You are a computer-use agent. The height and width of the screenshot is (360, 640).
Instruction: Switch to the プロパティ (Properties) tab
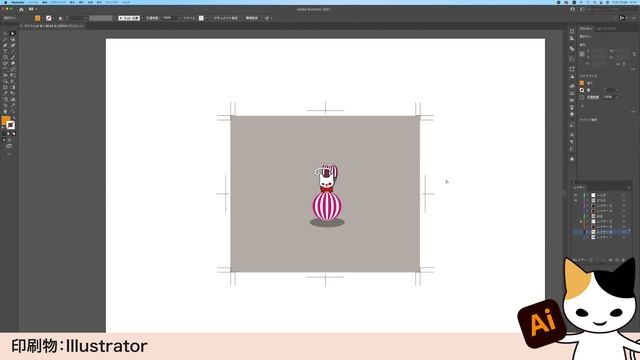pyautogui.click(x=587, y=29)
